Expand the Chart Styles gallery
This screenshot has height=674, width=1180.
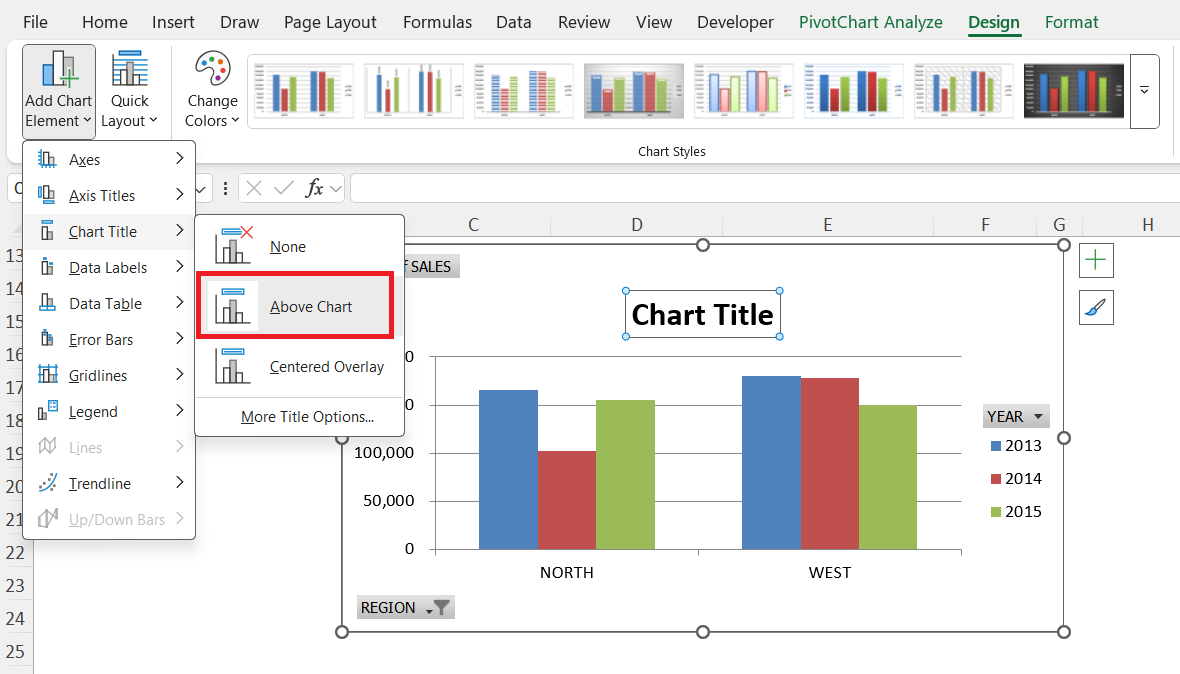(1144, 91)
